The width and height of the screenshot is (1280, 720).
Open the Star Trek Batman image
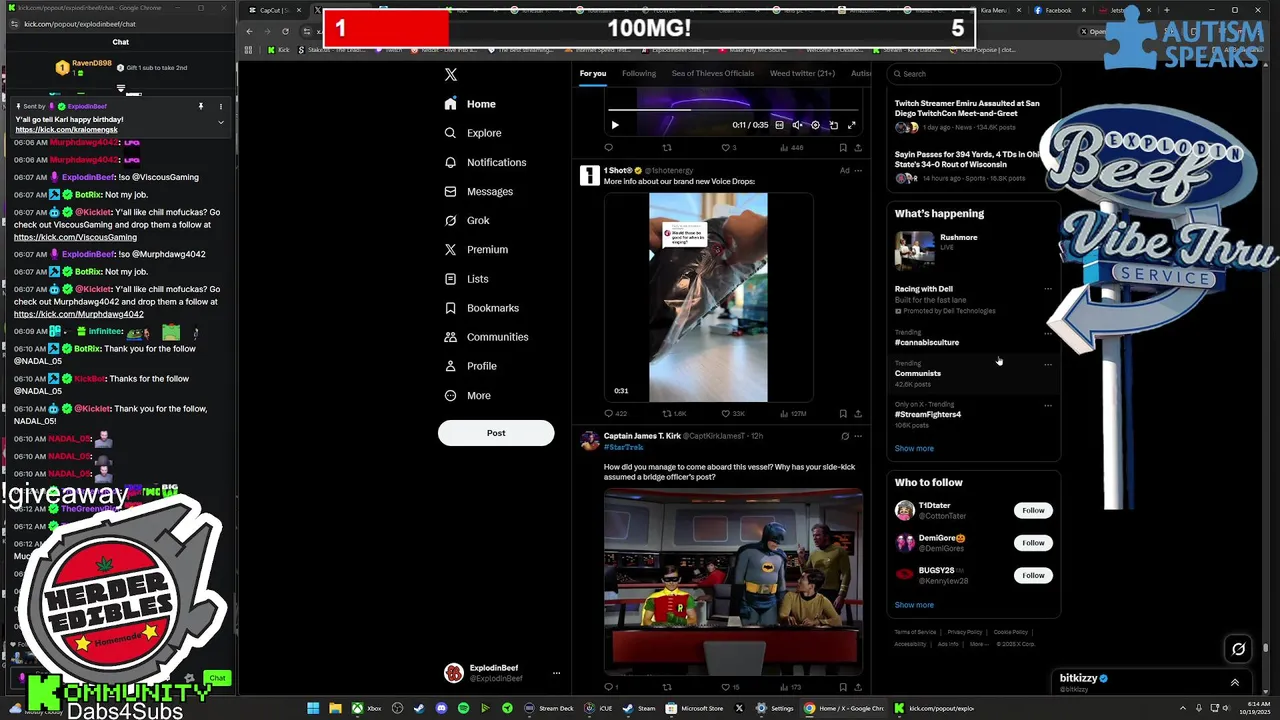pos(733,581)
